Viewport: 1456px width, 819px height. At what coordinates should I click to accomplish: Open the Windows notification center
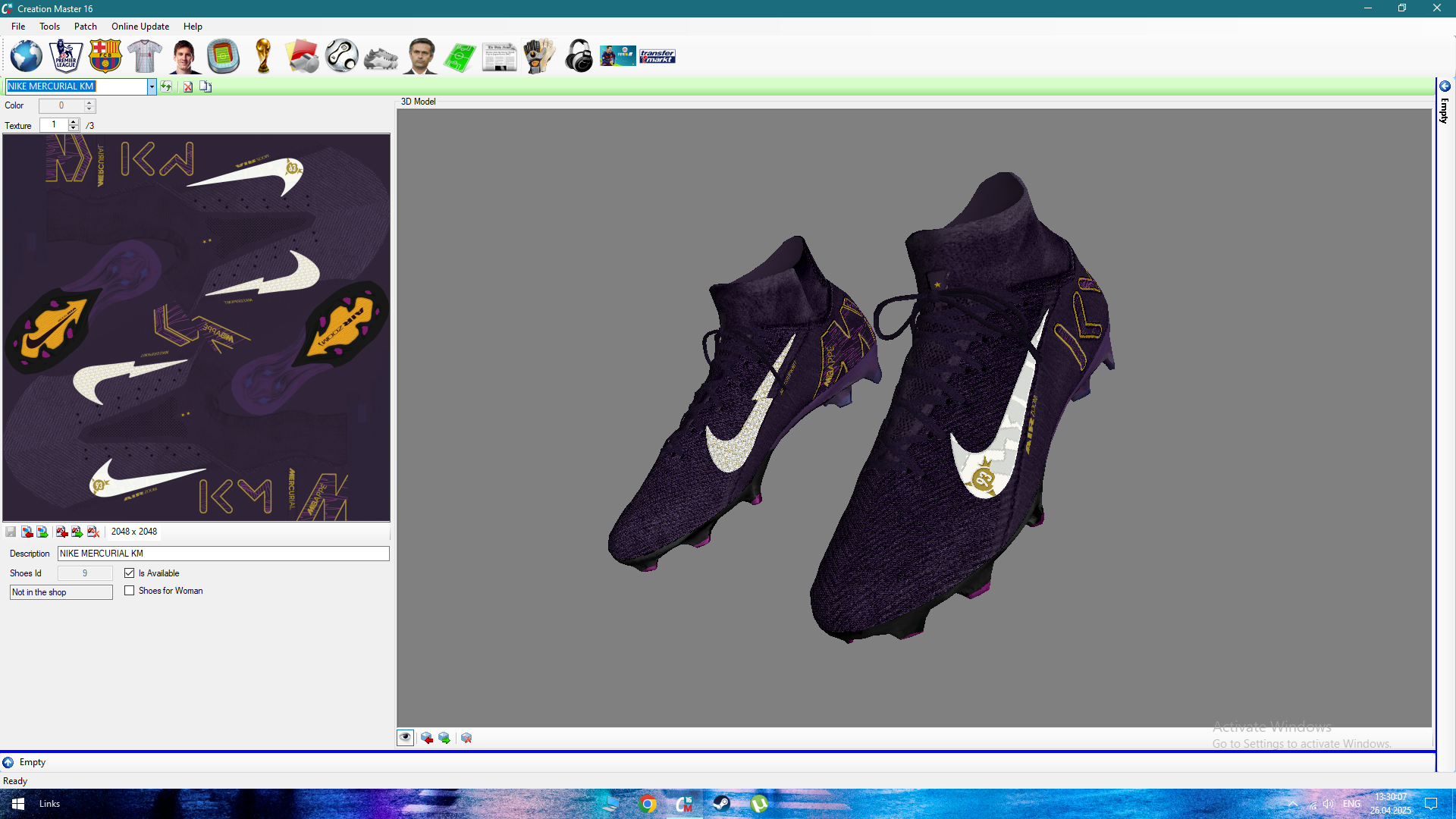pos(1431,804)
